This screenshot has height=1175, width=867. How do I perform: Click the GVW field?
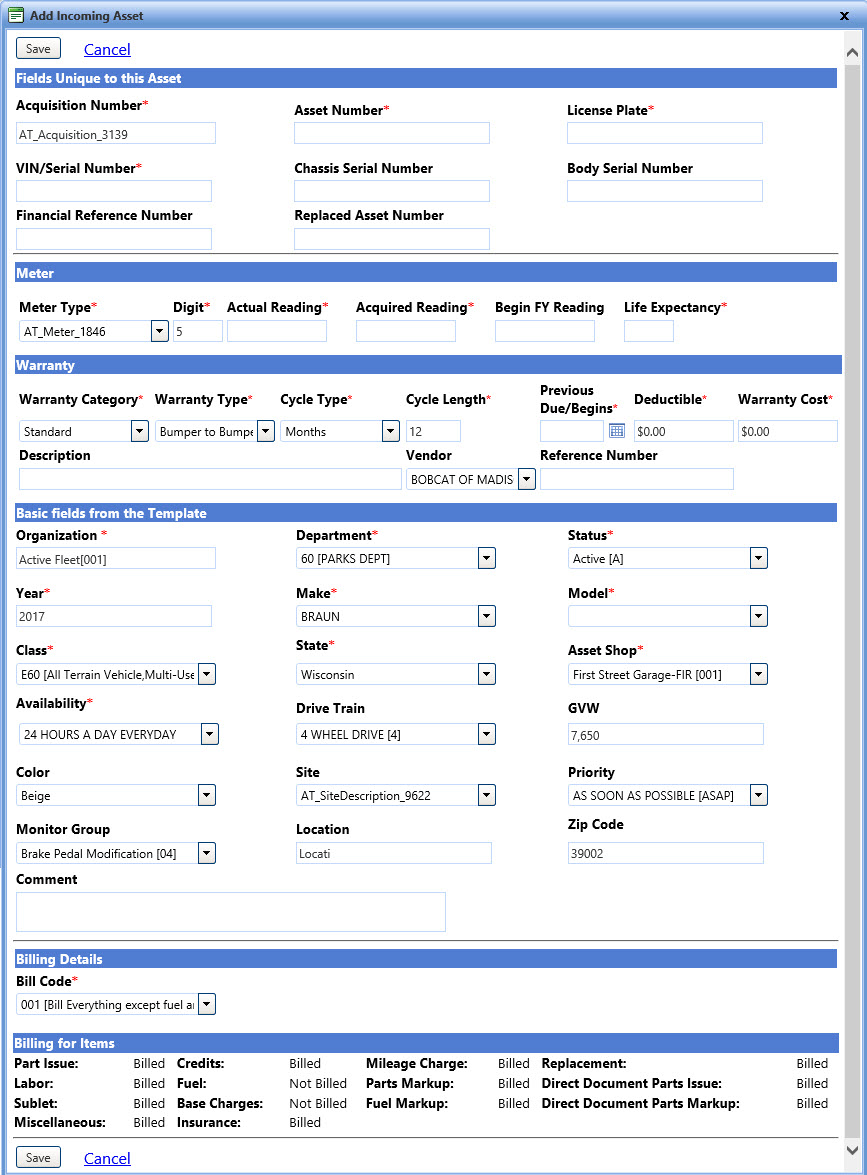pyautogui.click(x=665, y=734)
